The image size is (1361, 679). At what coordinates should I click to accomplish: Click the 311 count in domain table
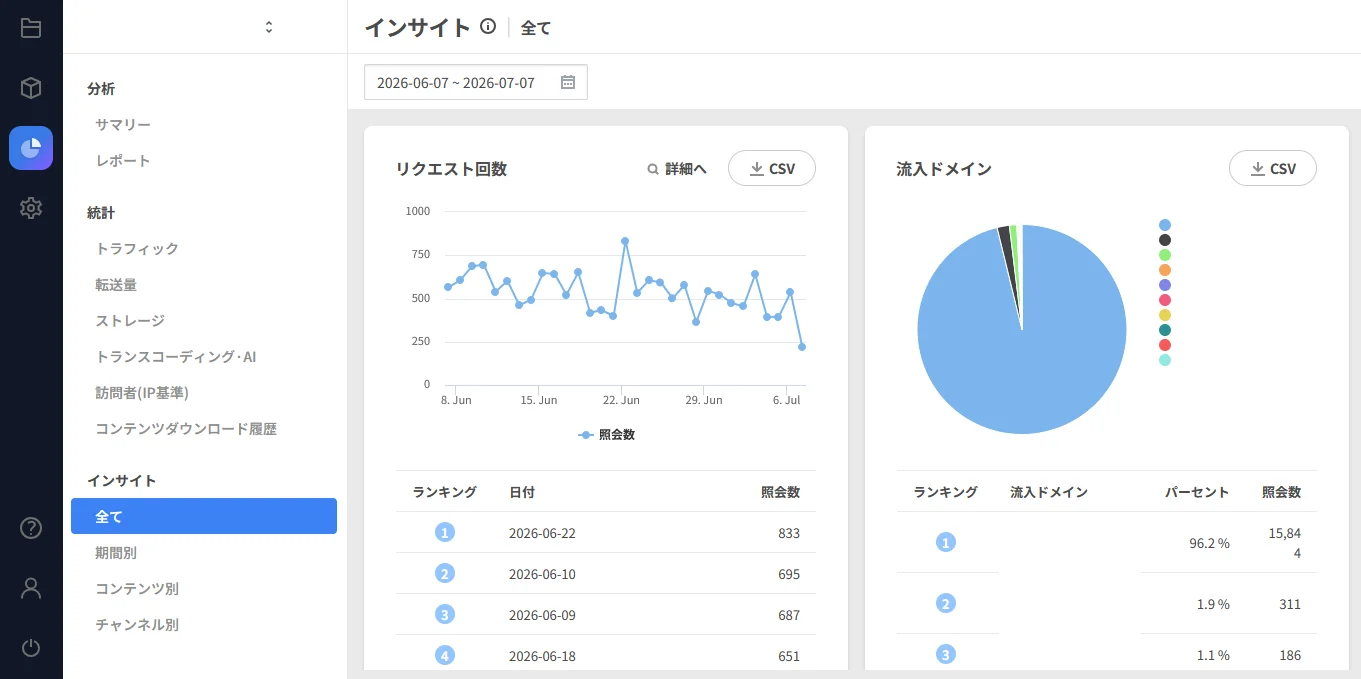pos(1290,604)
